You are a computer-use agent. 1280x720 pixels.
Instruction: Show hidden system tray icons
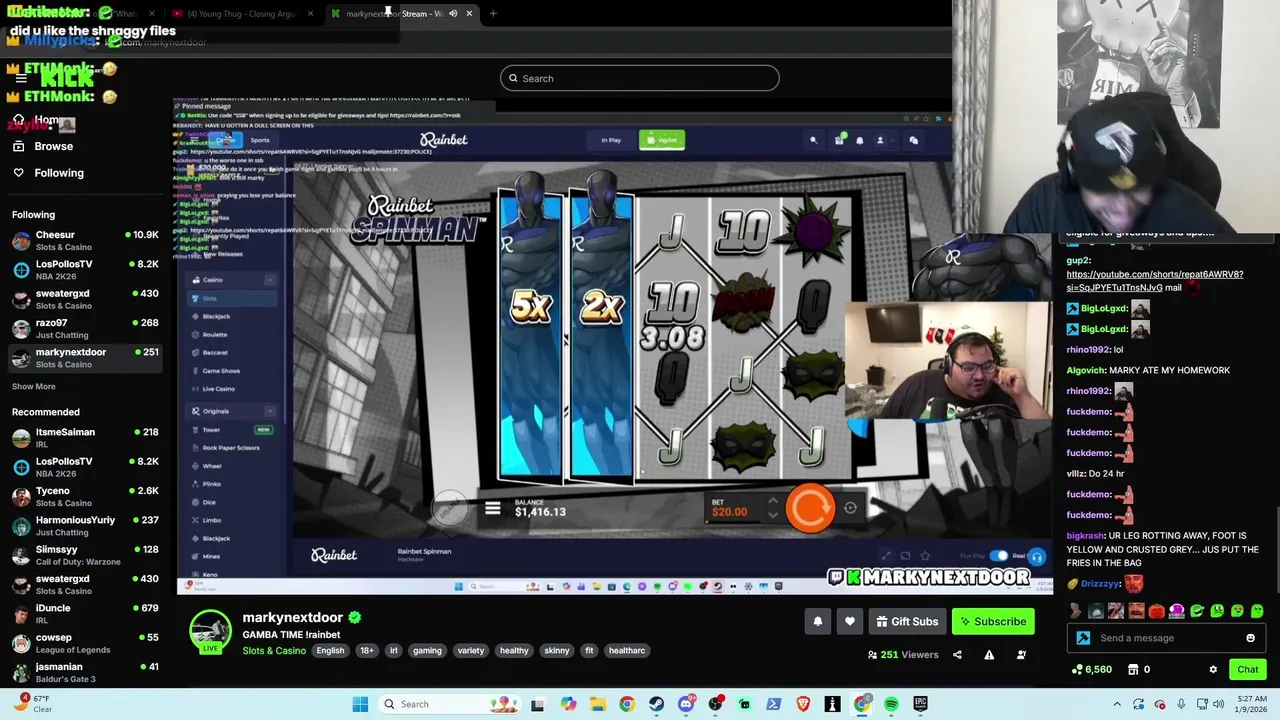coord(1117,704)
